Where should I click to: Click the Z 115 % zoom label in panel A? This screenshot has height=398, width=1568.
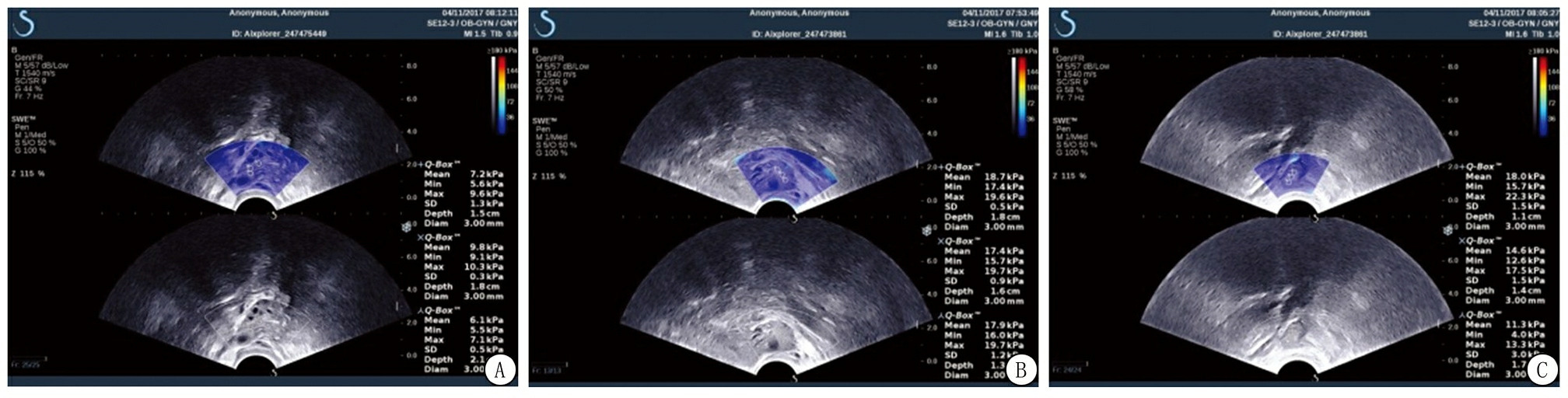pyautogui.click(x=27, y=173)
